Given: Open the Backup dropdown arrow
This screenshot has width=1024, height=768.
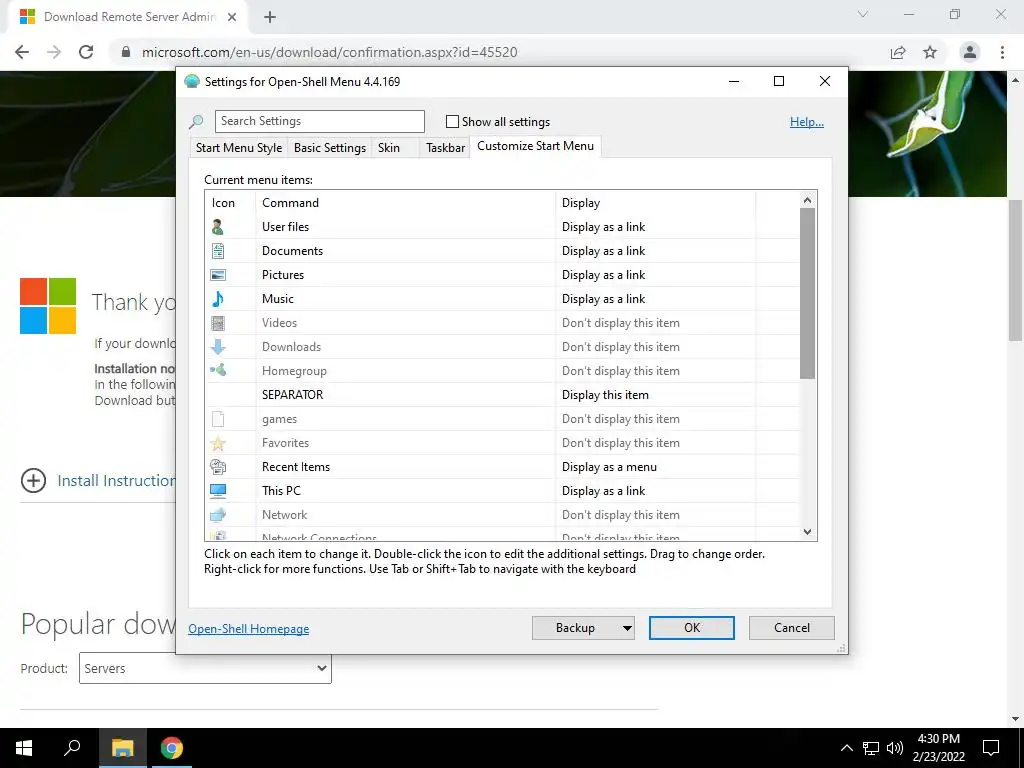Looking at the screenshot, I should tap(627, 628).
